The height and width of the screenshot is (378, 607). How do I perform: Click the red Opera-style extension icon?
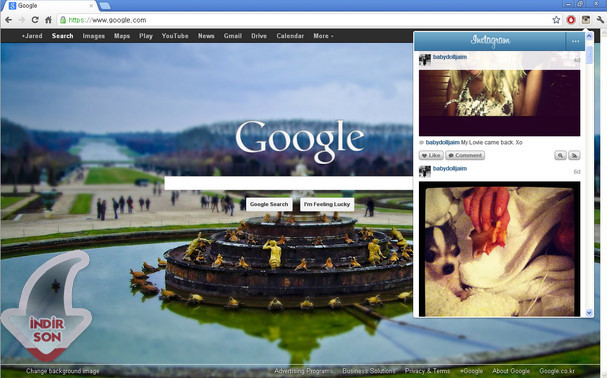(571, 20)
